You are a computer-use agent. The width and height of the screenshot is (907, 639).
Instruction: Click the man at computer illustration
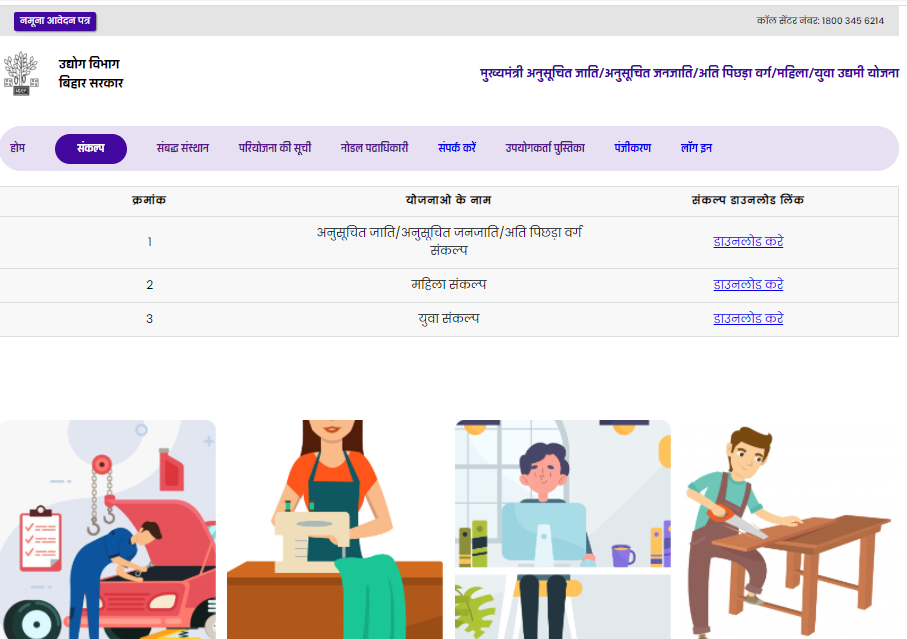tap(562, 529)
